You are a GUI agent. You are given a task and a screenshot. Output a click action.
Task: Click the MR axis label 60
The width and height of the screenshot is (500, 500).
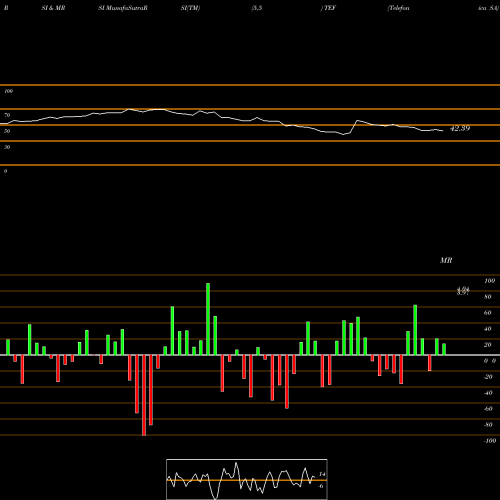488,313
